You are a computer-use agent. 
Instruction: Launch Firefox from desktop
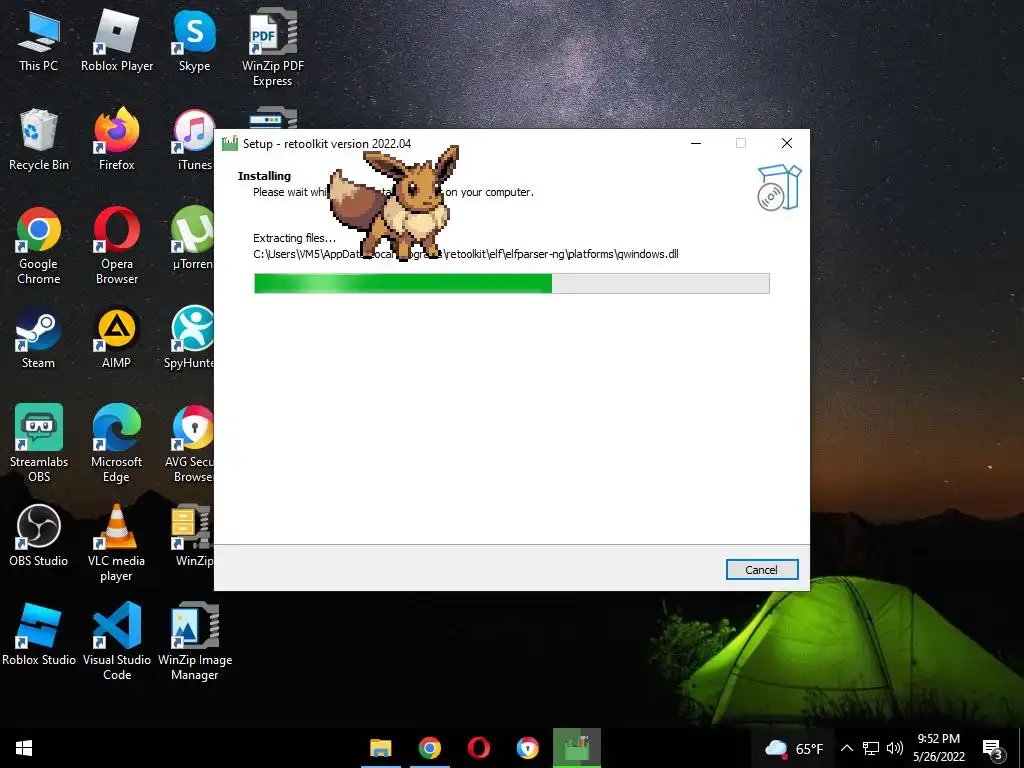click(117, 140)
